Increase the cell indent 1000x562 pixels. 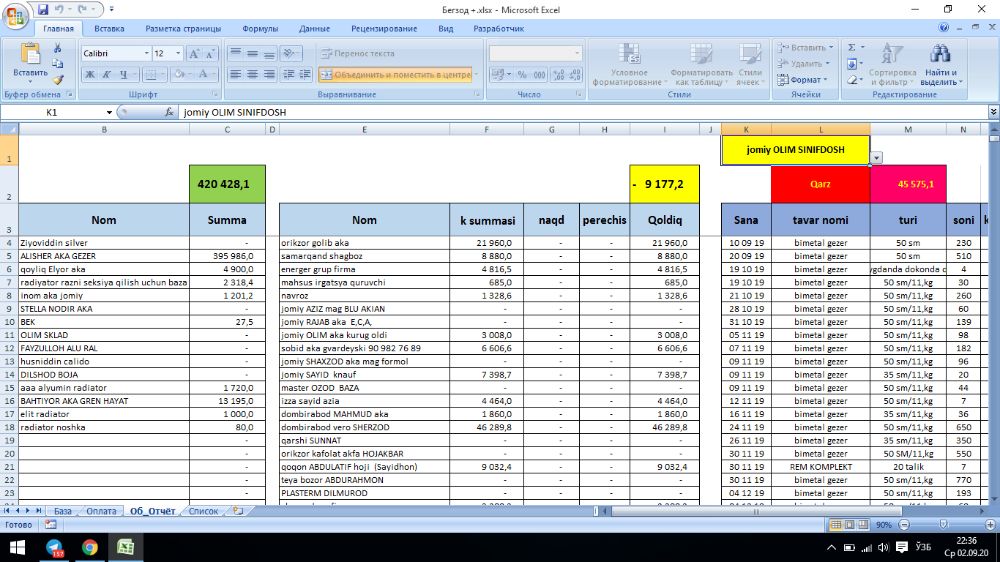pyautogui.click(x=305, y=75)
